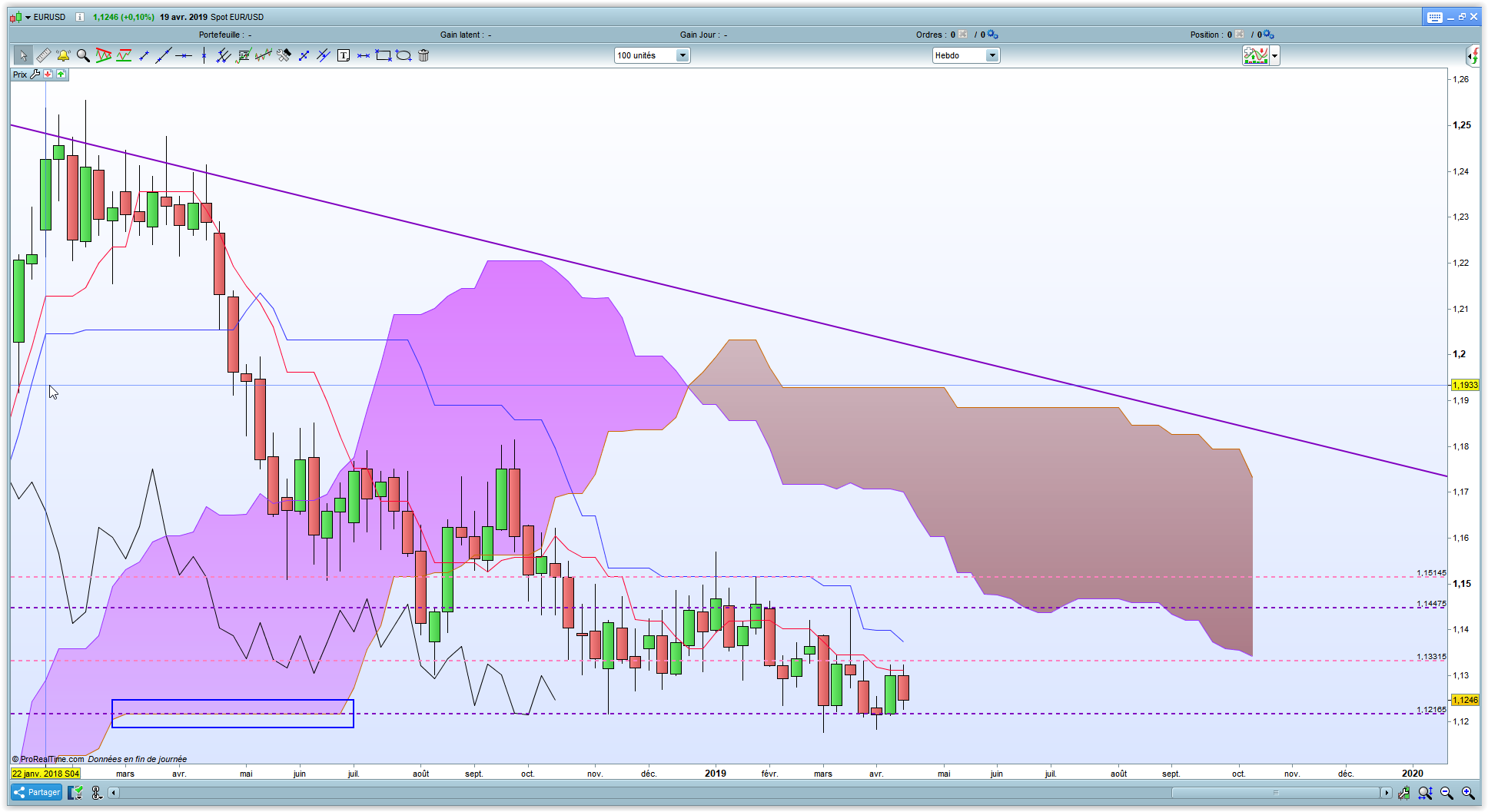Open the alert bell tool

(x=63, y=55)
